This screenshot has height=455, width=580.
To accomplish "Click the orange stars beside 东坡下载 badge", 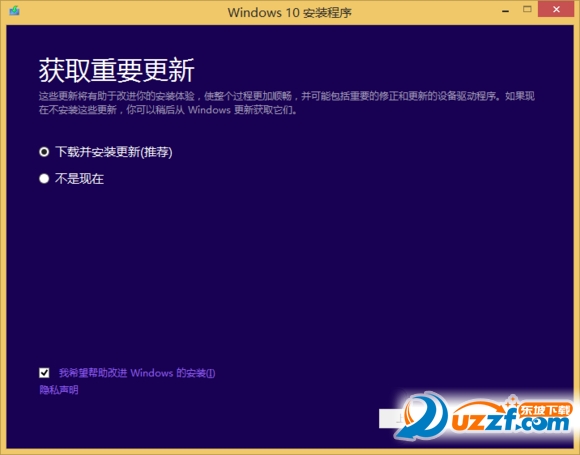I will coord(512,401).
